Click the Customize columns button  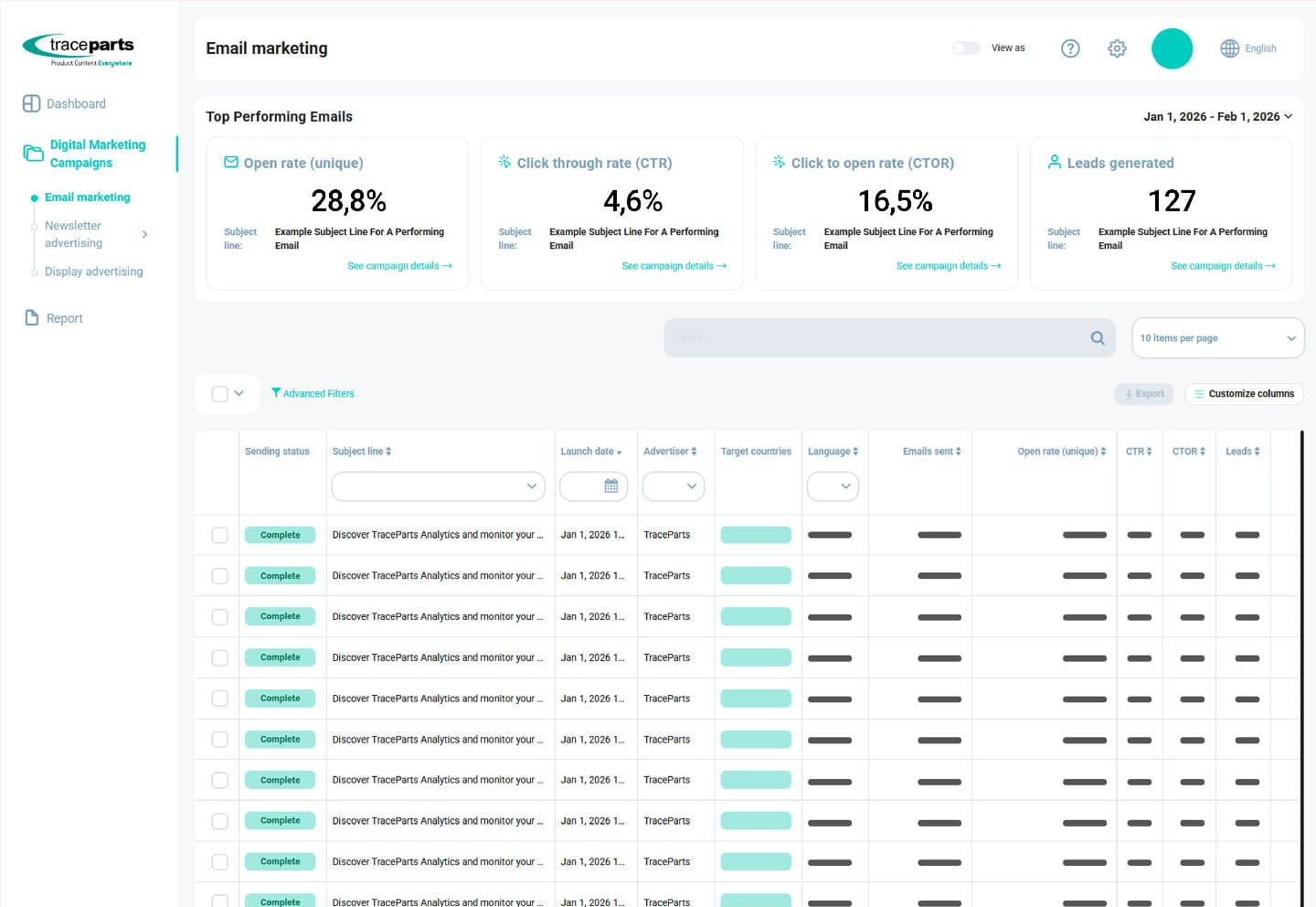point(1244,394)
